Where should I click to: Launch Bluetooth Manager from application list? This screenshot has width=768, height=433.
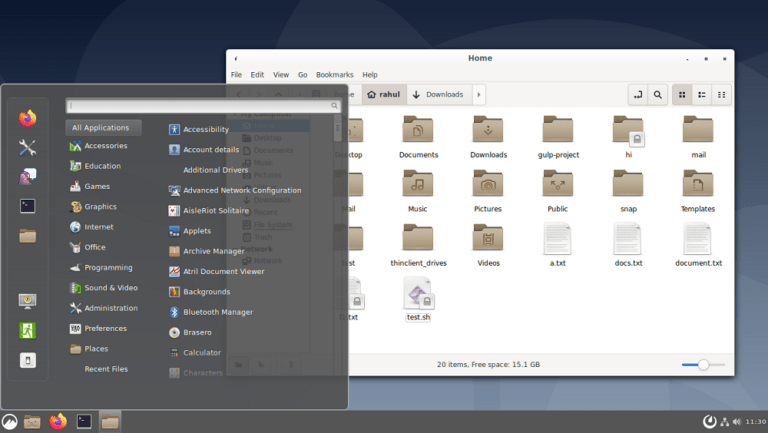(x=217, y=312)
